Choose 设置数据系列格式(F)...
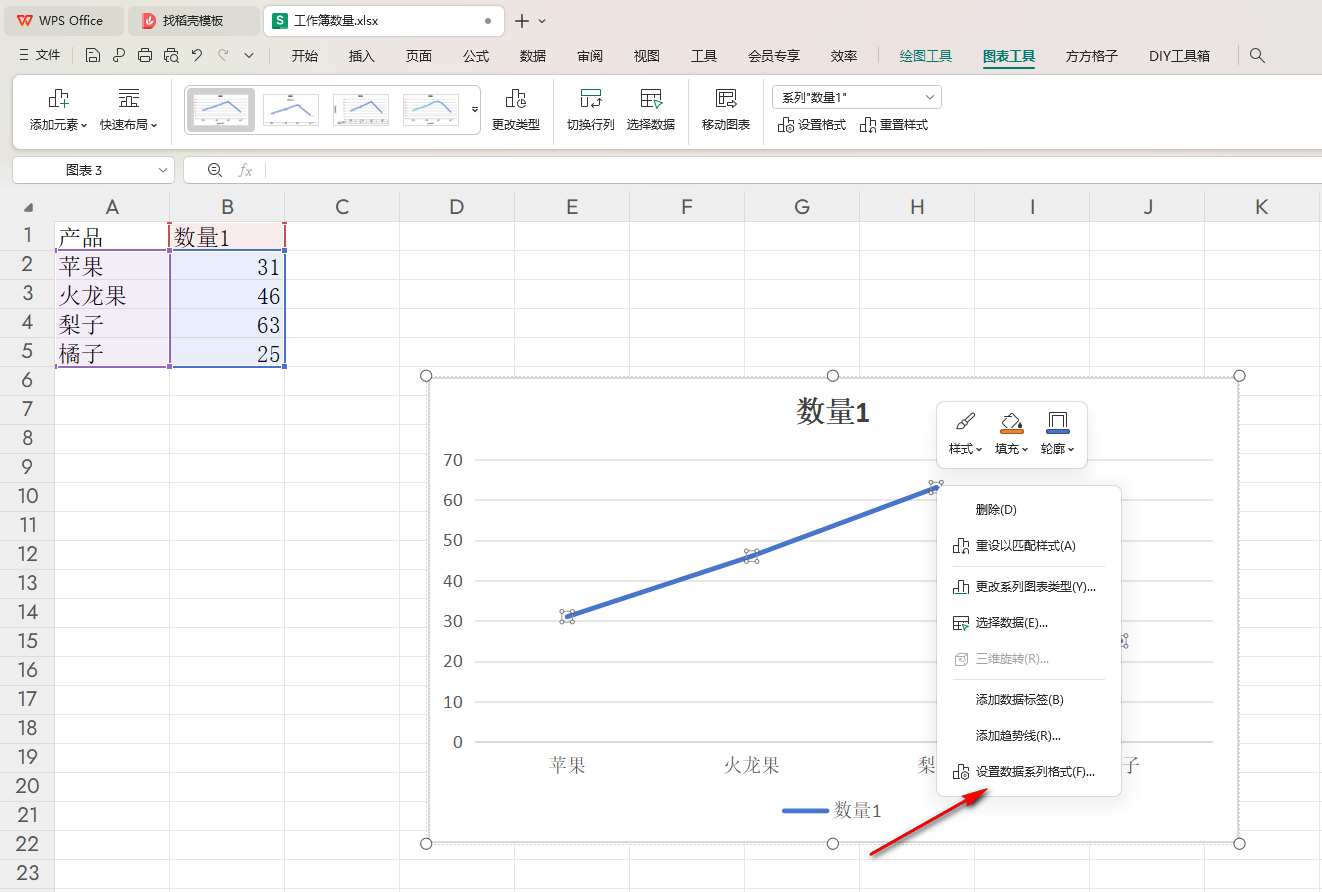Image resolution: width=1322 pixels, height=892 pixels. (1029, 772)
